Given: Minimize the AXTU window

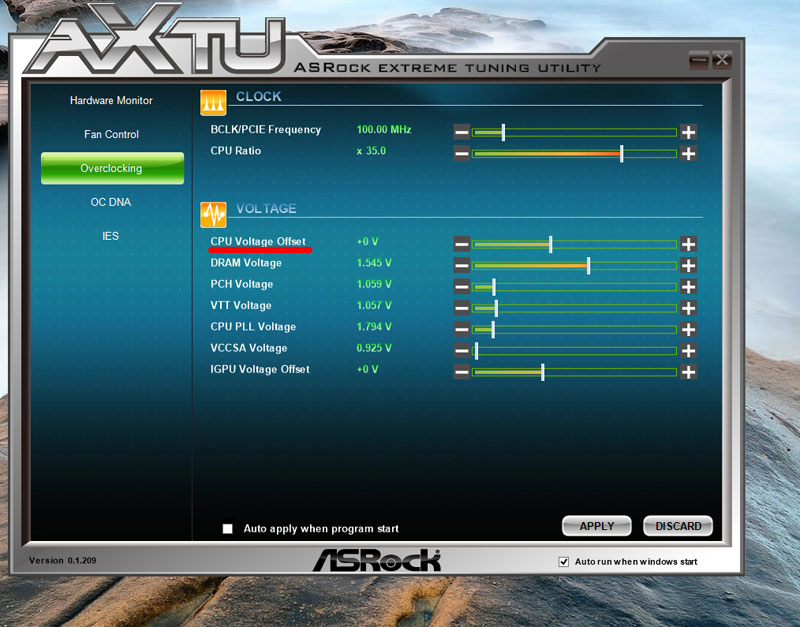Looking at the screenshot, I should [698, 60].
